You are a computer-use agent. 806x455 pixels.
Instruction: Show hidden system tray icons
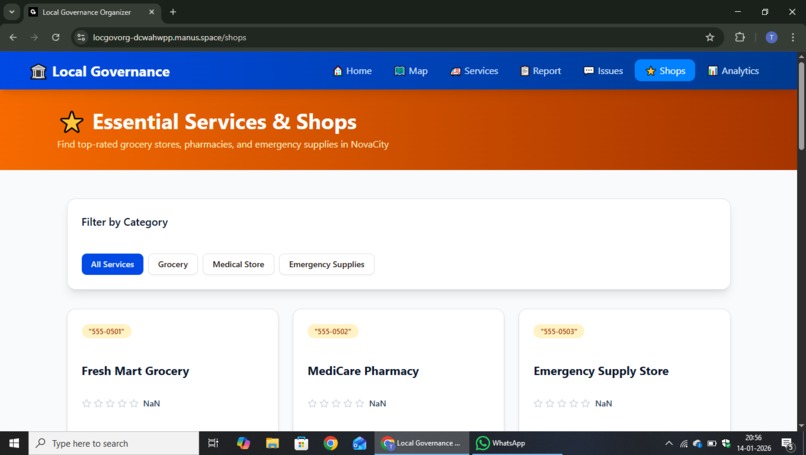pyautogui.click(x=669, y=443)
